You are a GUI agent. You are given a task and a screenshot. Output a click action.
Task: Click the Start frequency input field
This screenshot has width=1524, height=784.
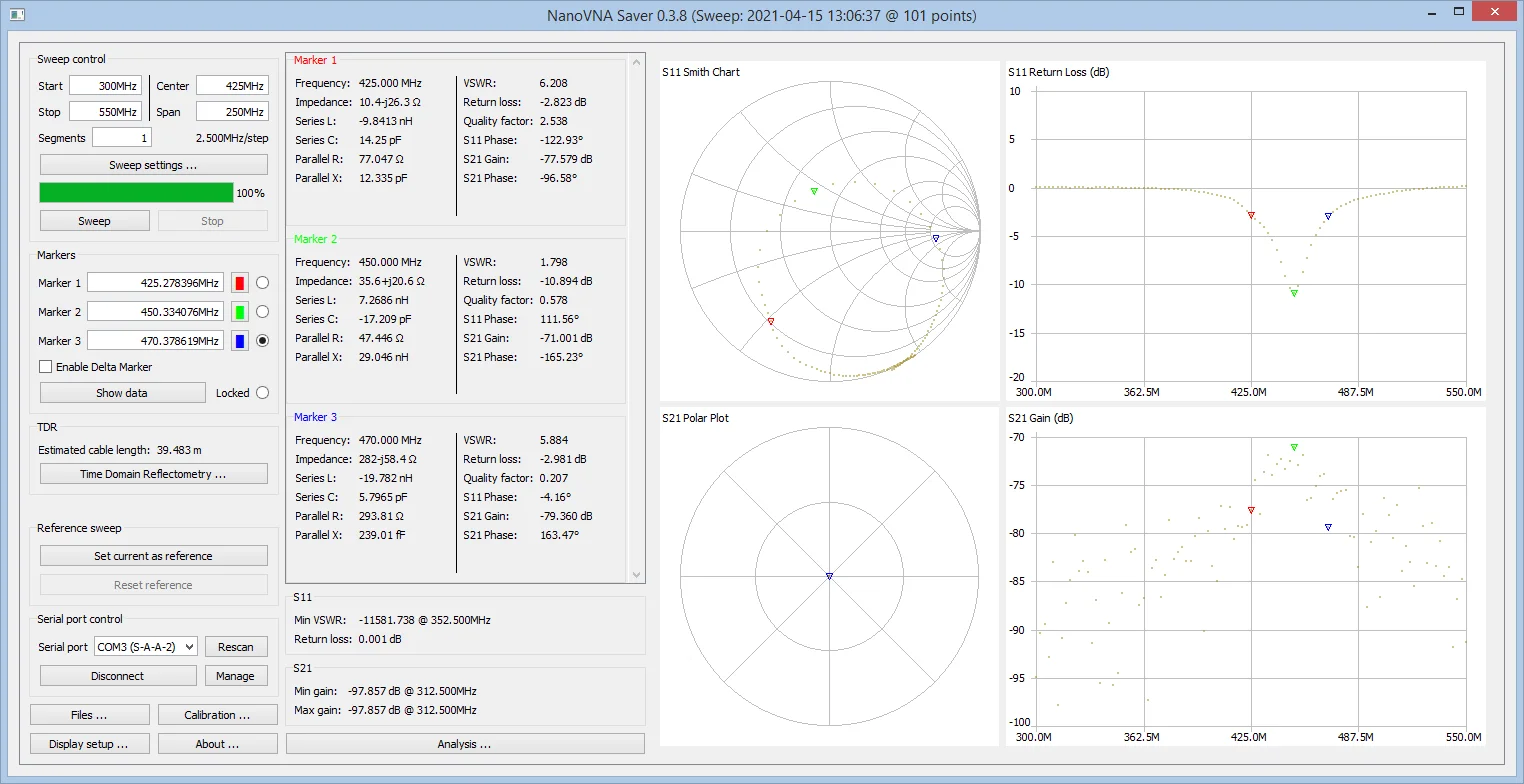pyautogui.click(x=105, y=86)
